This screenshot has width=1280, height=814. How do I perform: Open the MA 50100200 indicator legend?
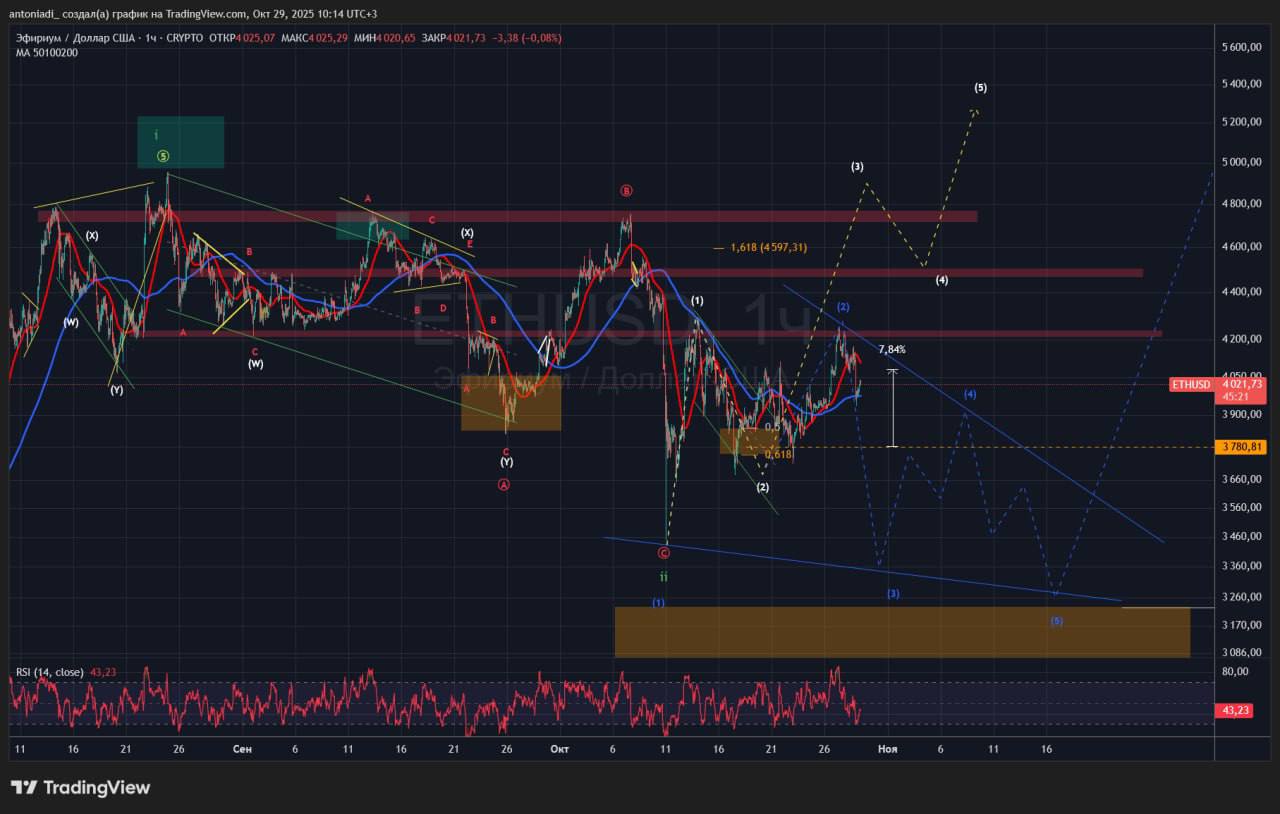(x=46, y=52)
